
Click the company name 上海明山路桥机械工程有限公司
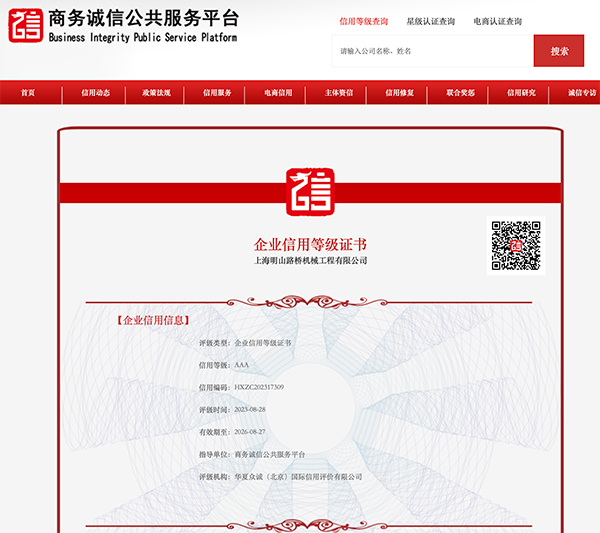coord(311,261)
